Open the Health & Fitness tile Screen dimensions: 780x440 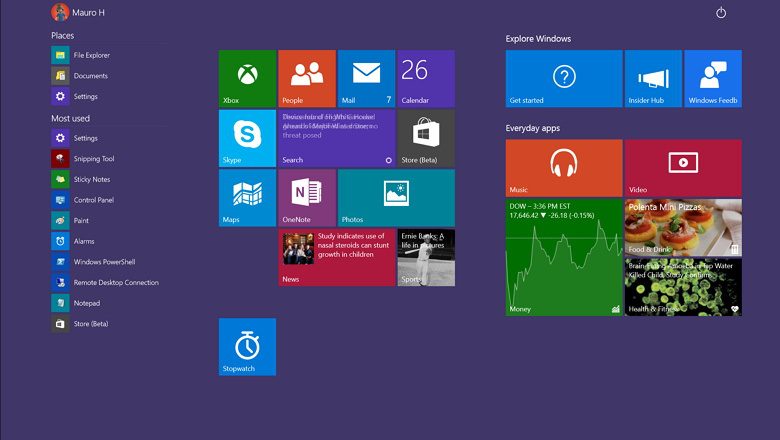point(683,287)
